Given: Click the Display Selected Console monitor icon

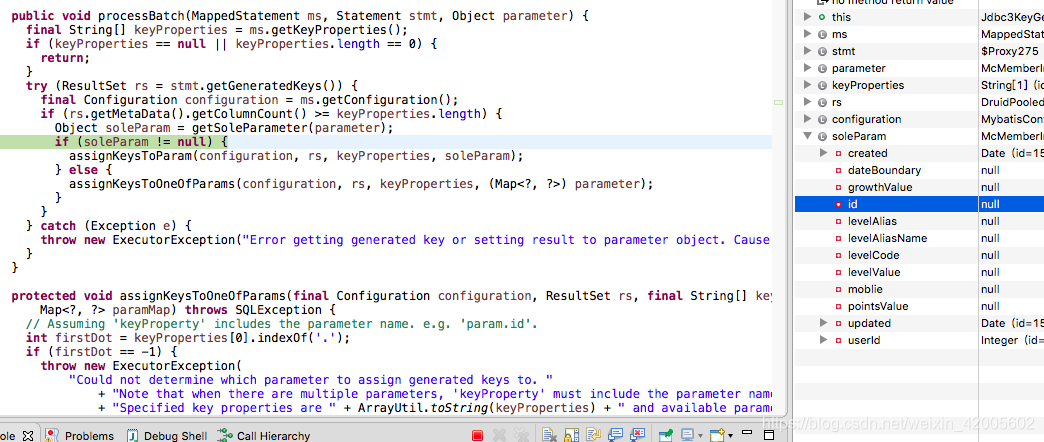Looking at the screenshot, I should (687, 435).
